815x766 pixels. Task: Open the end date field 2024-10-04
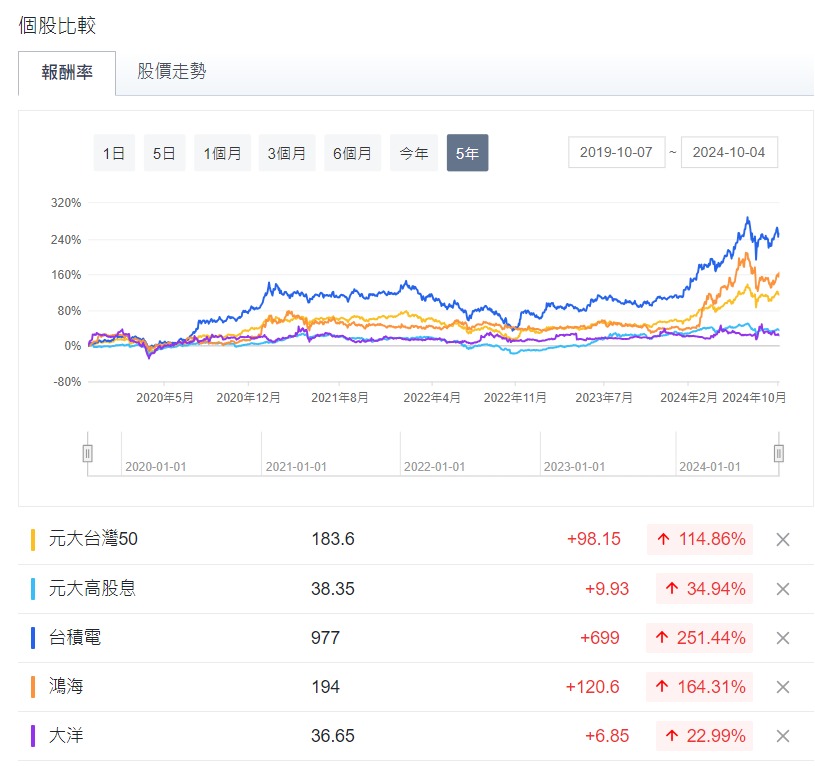coord(729,152)
